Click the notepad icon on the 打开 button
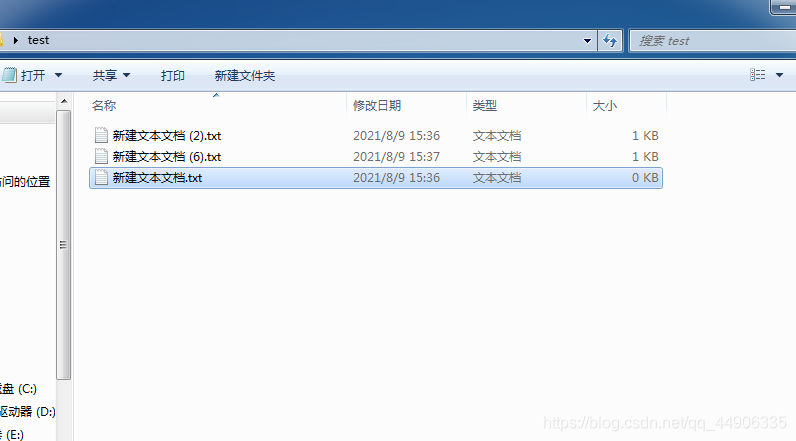Screen dimensions: 796x441 click(x=9, y=75)
